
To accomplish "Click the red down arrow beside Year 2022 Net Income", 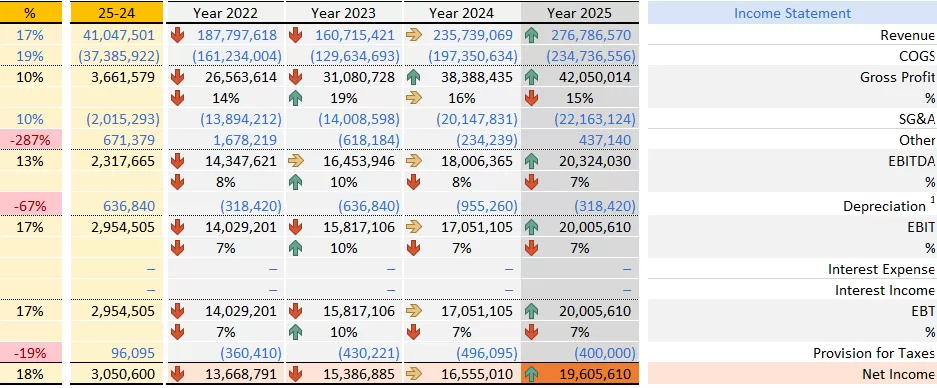I will [177, 374].
